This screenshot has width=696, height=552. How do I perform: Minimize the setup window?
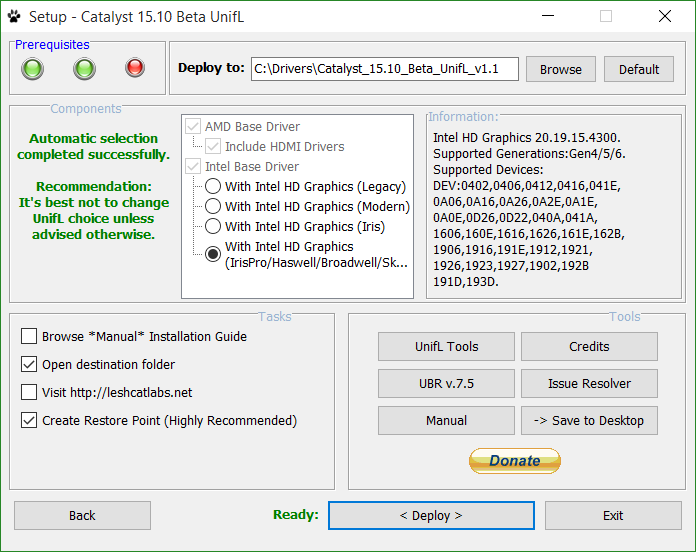click(548, 16)
